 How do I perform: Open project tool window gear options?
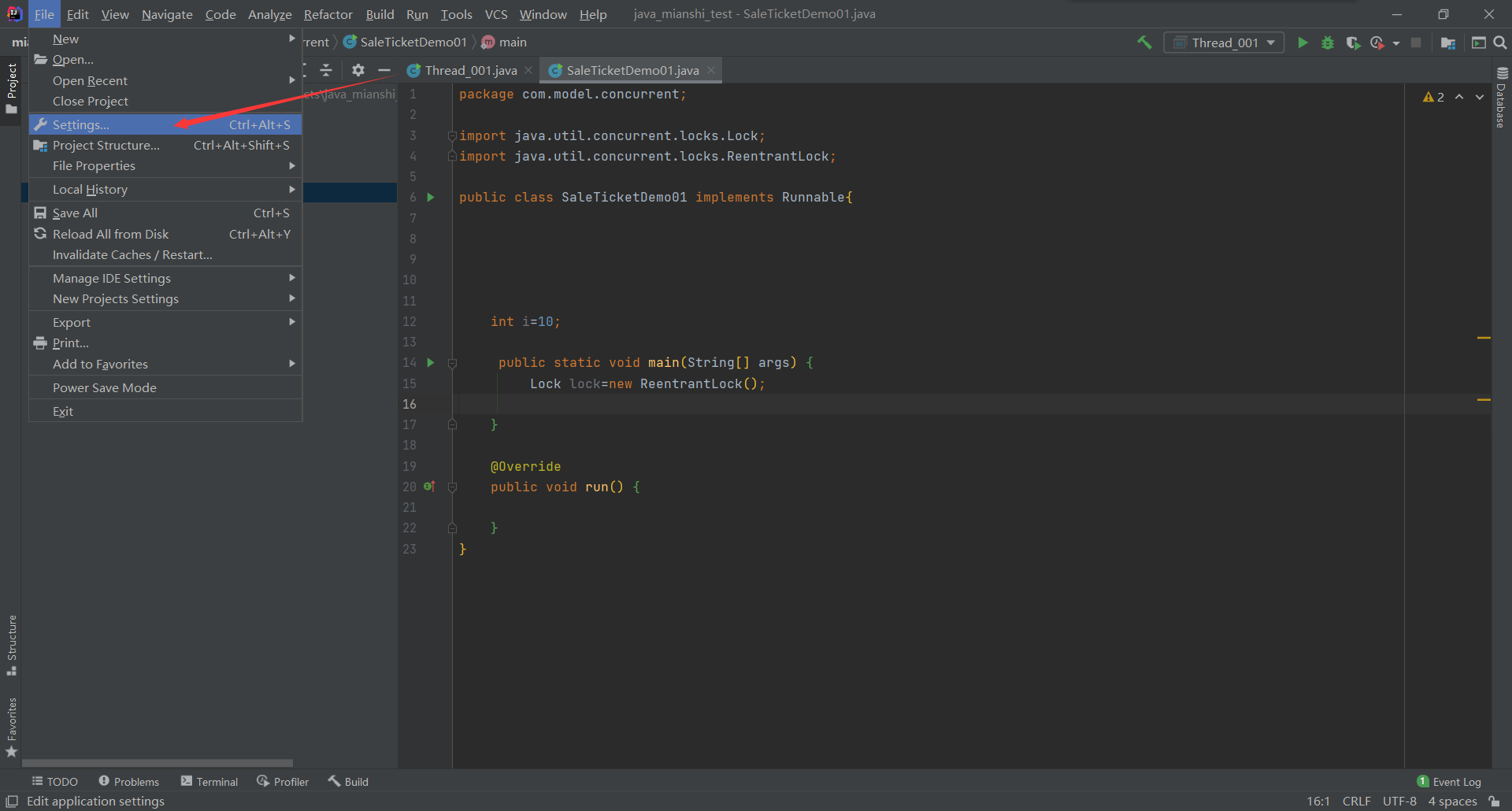click(358, 70)
